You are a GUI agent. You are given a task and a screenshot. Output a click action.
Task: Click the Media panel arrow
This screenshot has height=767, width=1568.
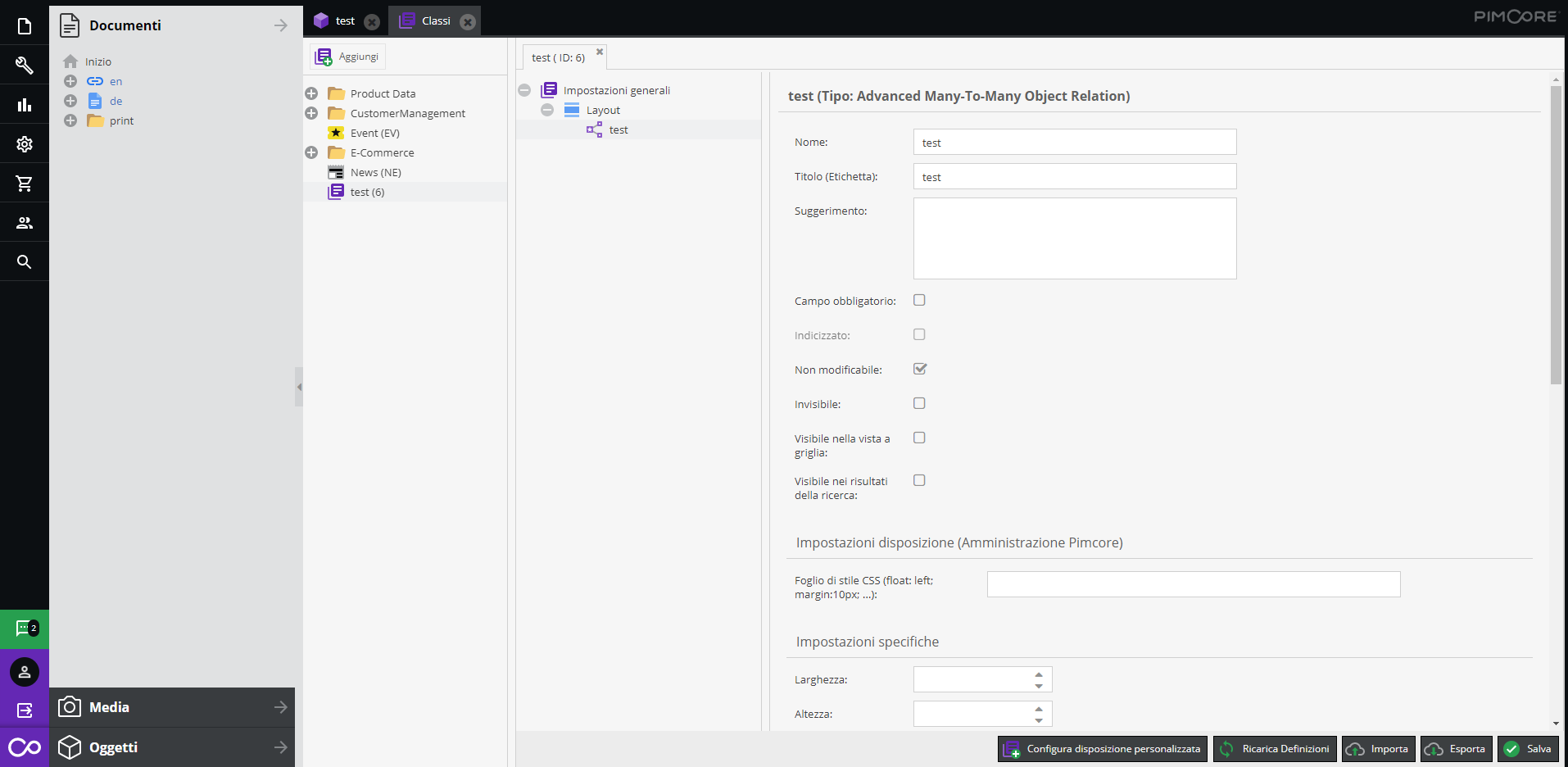pyautogui.click(x=280, y=707)
